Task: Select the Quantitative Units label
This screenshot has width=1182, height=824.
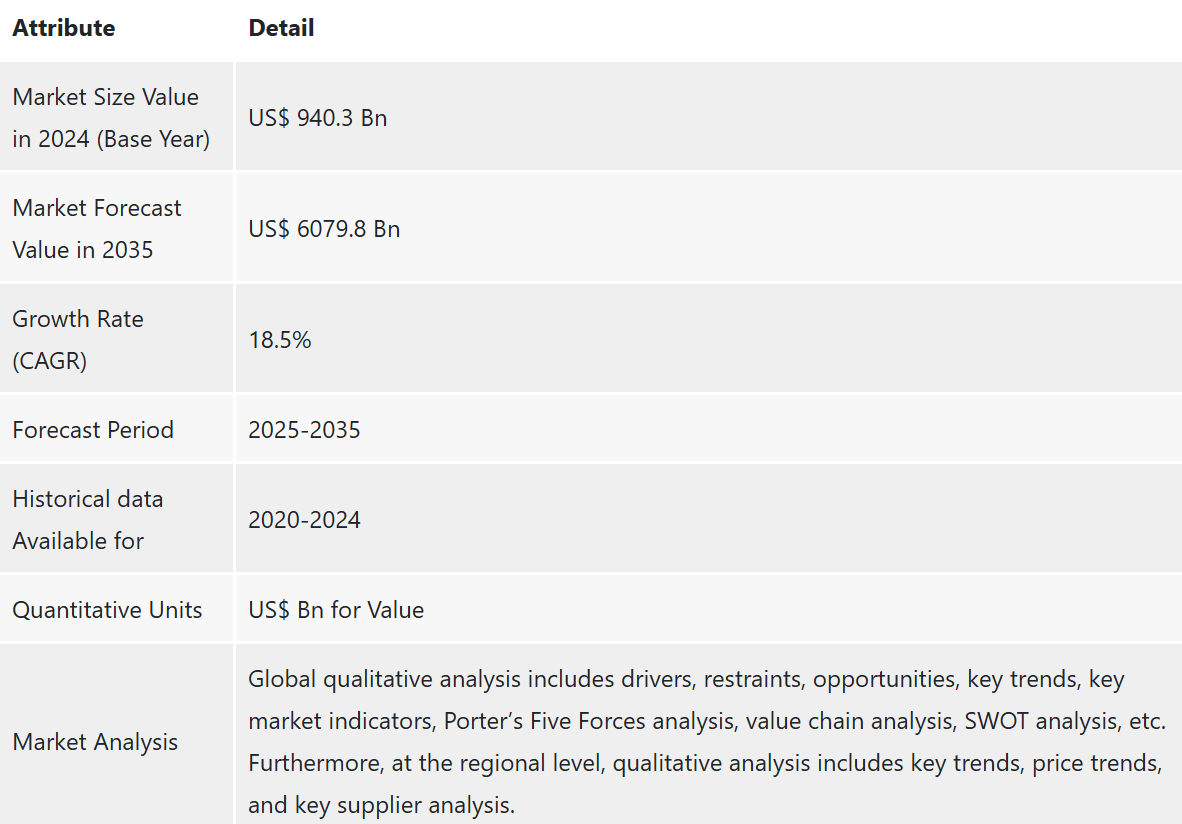Action: pyautogui.click(x=108, y=609)
